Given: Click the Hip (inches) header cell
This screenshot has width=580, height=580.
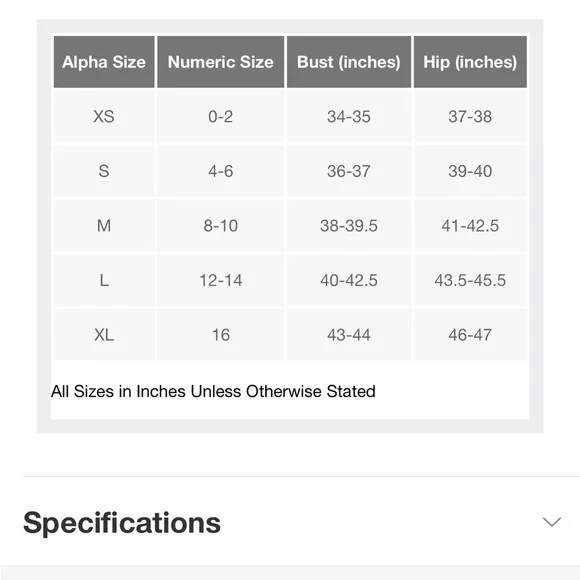Looking at the screenshot, I should coord(470,62).
